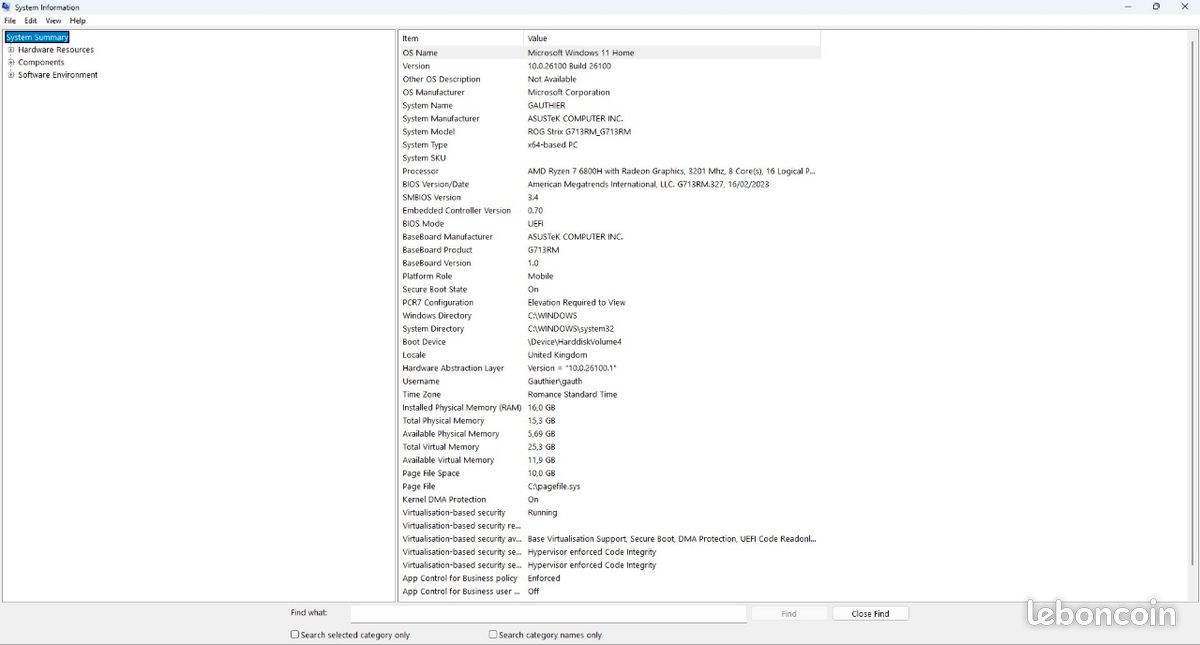Select the System Name value GAUTHIER
Viewport: 1200px width, 645px height.
click(x=546, y=105)
